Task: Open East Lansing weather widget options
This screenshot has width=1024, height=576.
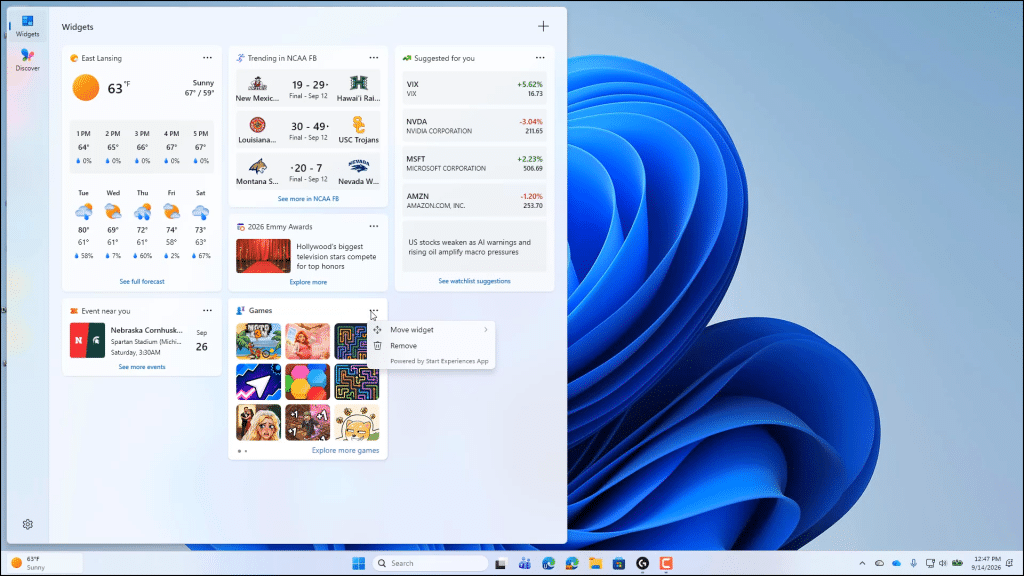Action: [207, 57]
